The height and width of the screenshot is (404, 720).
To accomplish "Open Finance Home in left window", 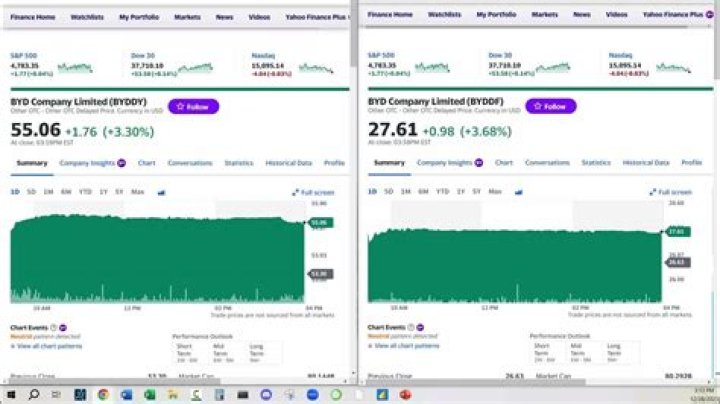I will (33, 17).
